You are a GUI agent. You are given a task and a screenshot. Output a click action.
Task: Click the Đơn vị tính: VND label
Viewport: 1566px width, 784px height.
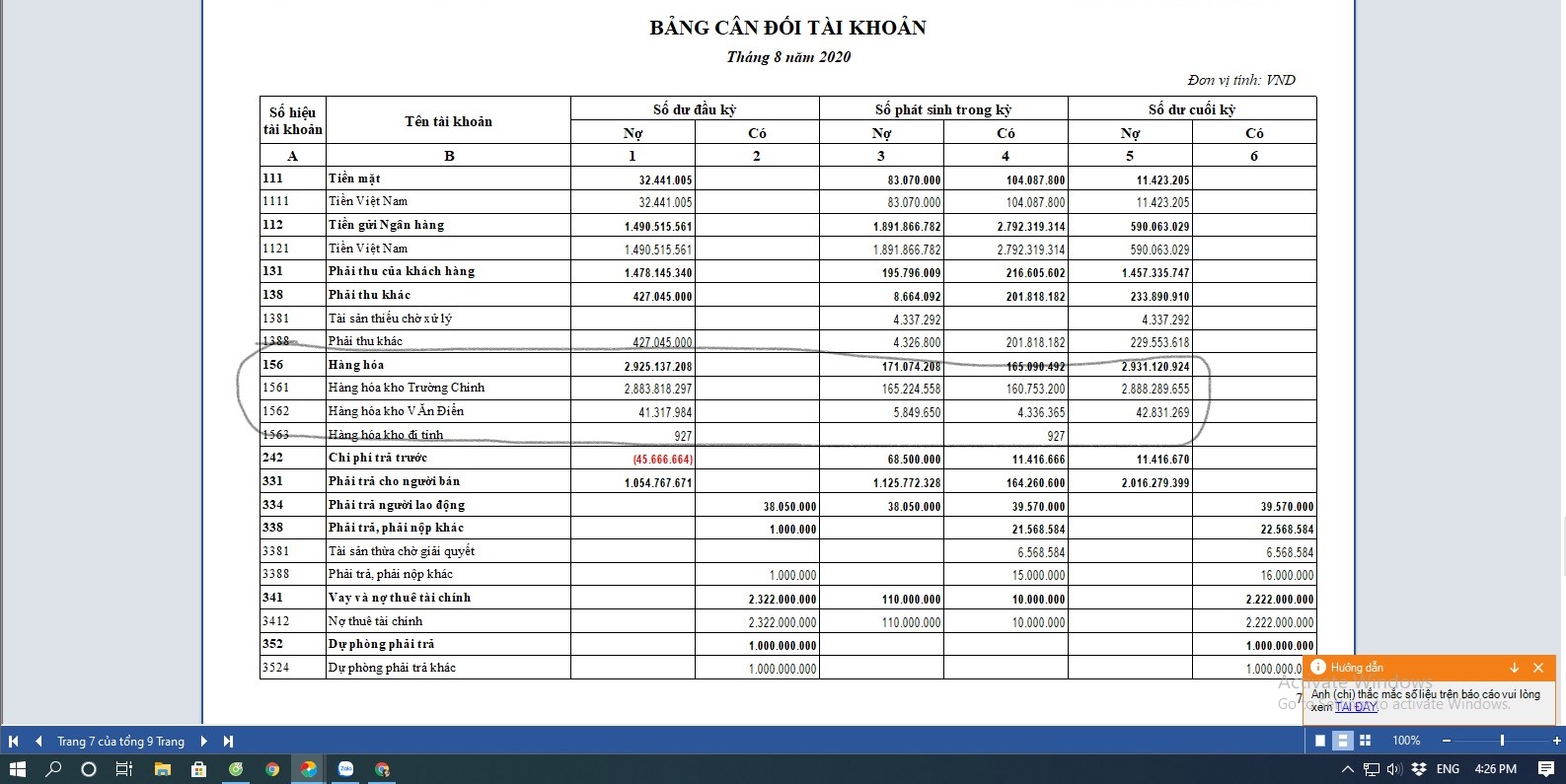click(x=1241, y=80)
